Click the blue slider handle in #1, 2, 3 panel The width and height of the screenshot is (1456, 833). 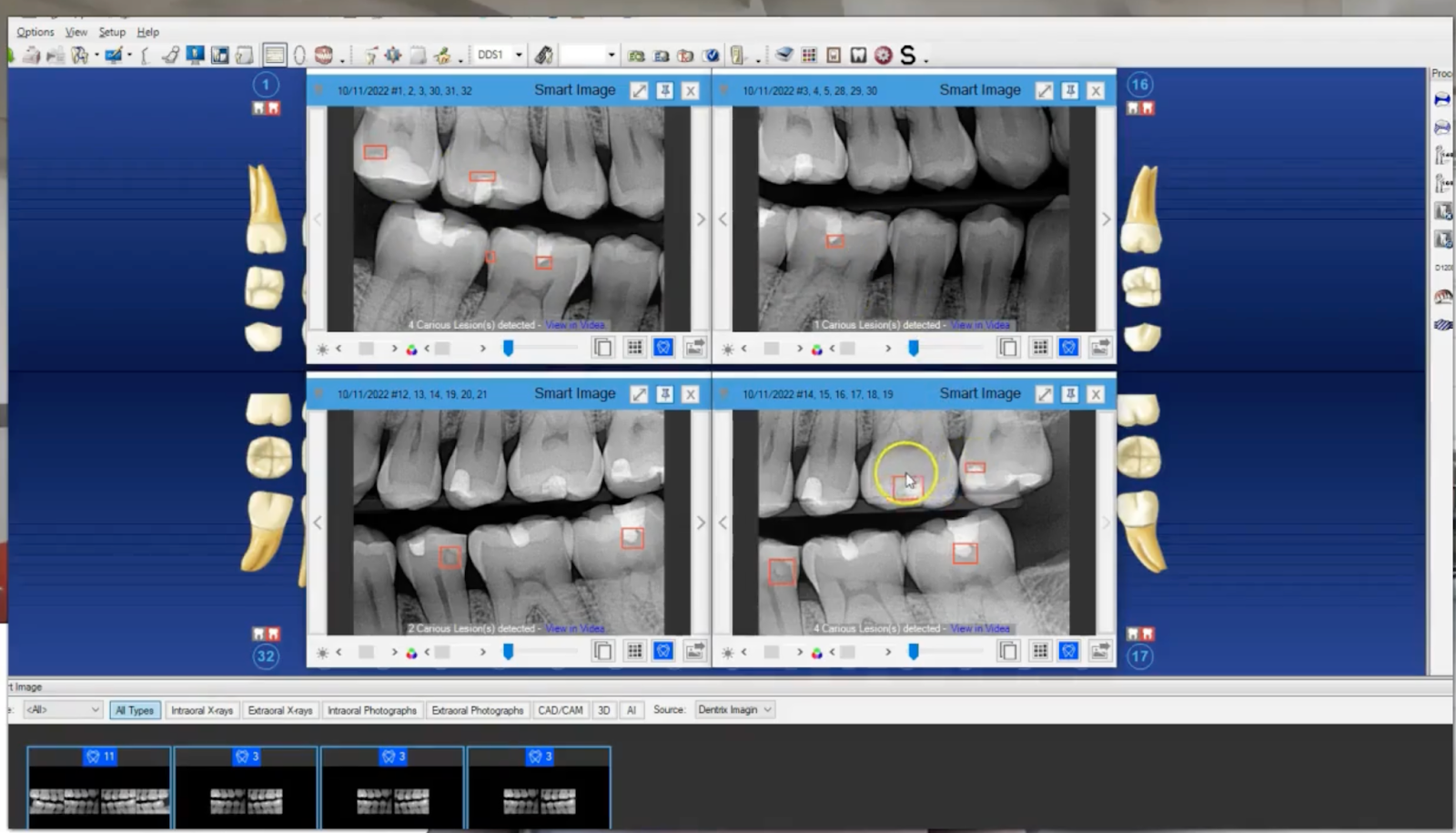pos(509,348)
